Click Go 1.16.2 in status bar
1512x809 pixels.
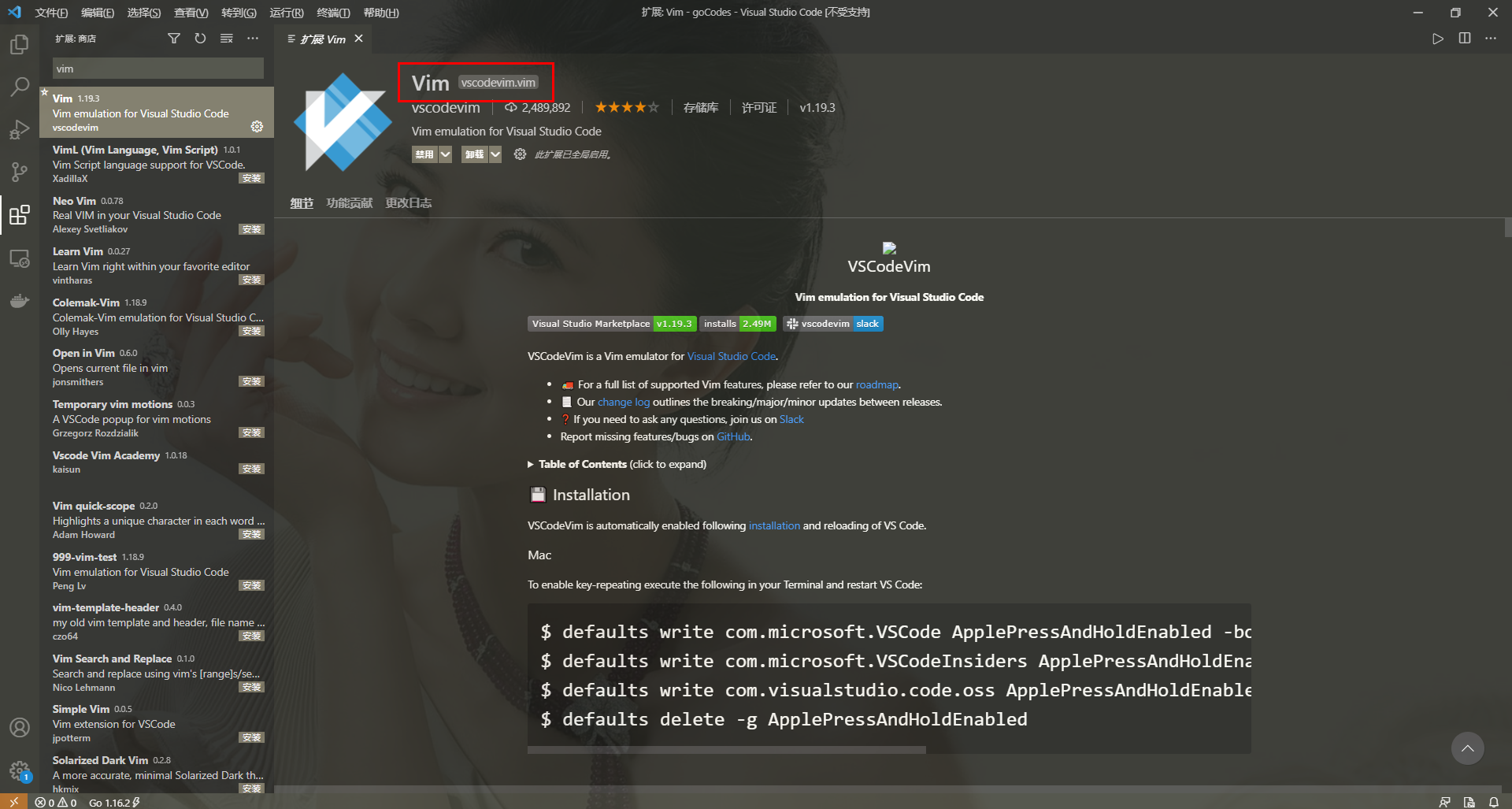pos(114,802)
